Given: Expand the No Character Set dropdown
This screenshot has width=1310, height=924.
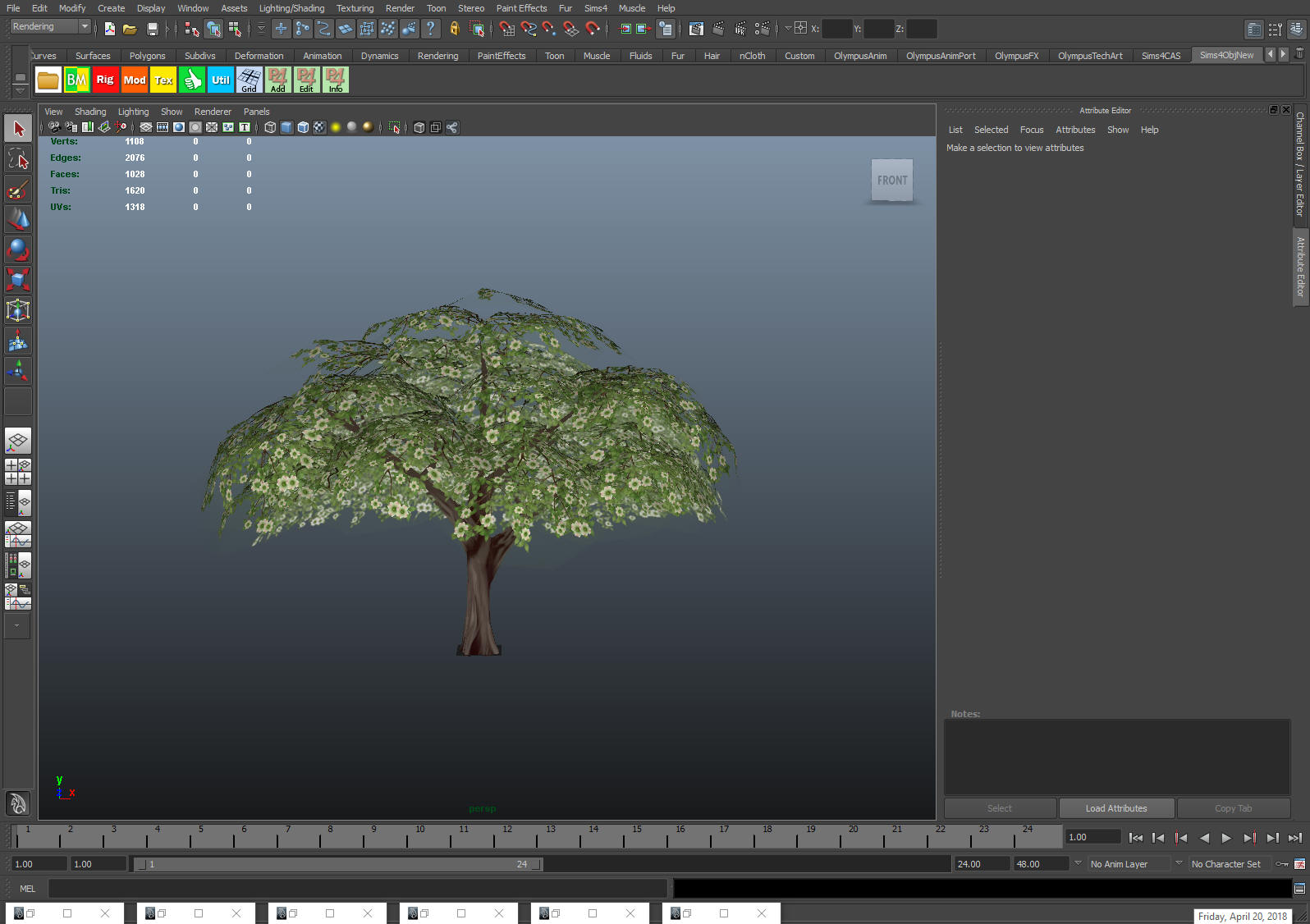Looking at the screenshot, I should tap(1230, 864).
